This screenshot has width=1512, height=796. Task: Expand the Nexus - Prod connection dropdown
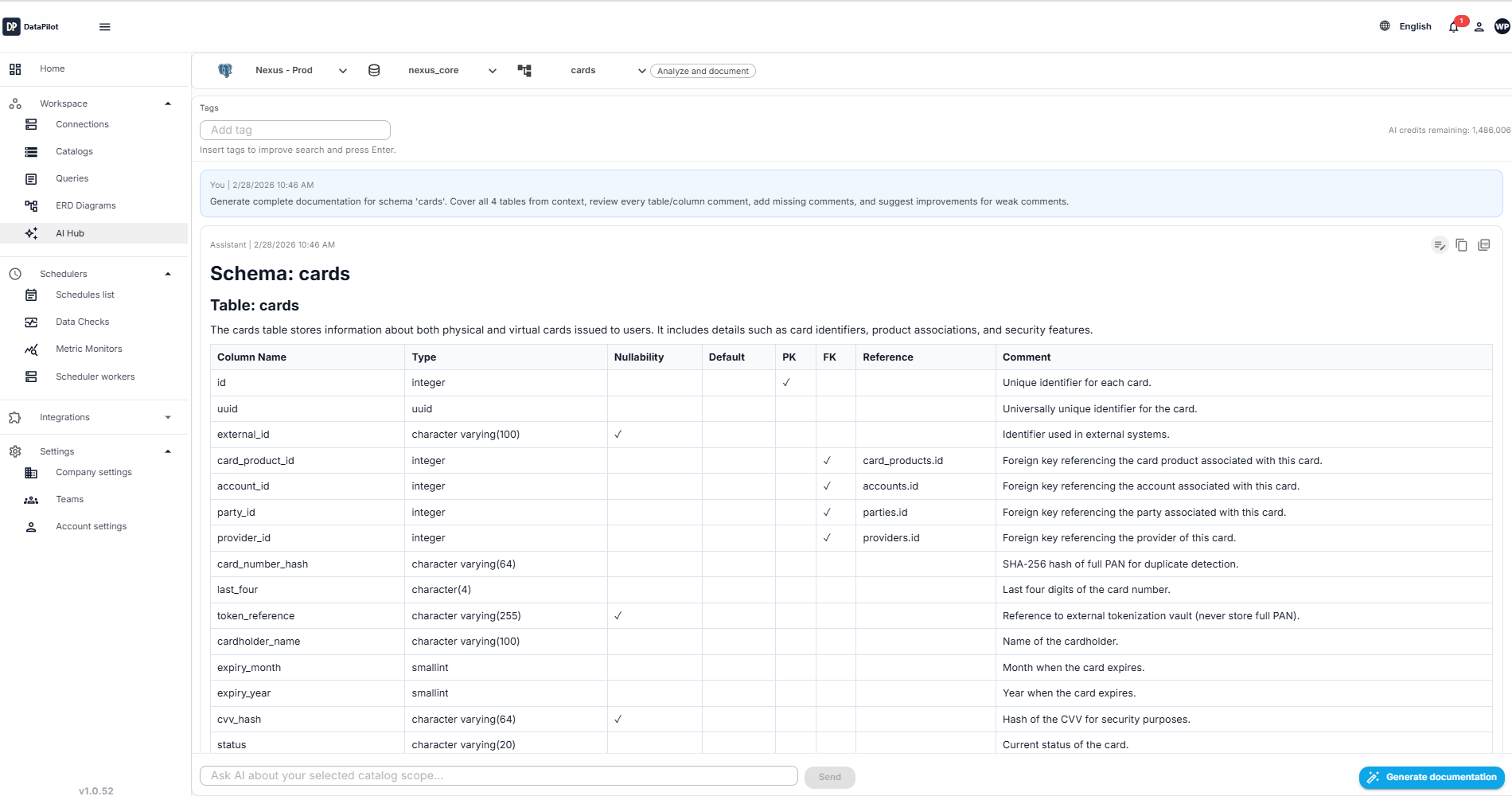coord(343,70)
